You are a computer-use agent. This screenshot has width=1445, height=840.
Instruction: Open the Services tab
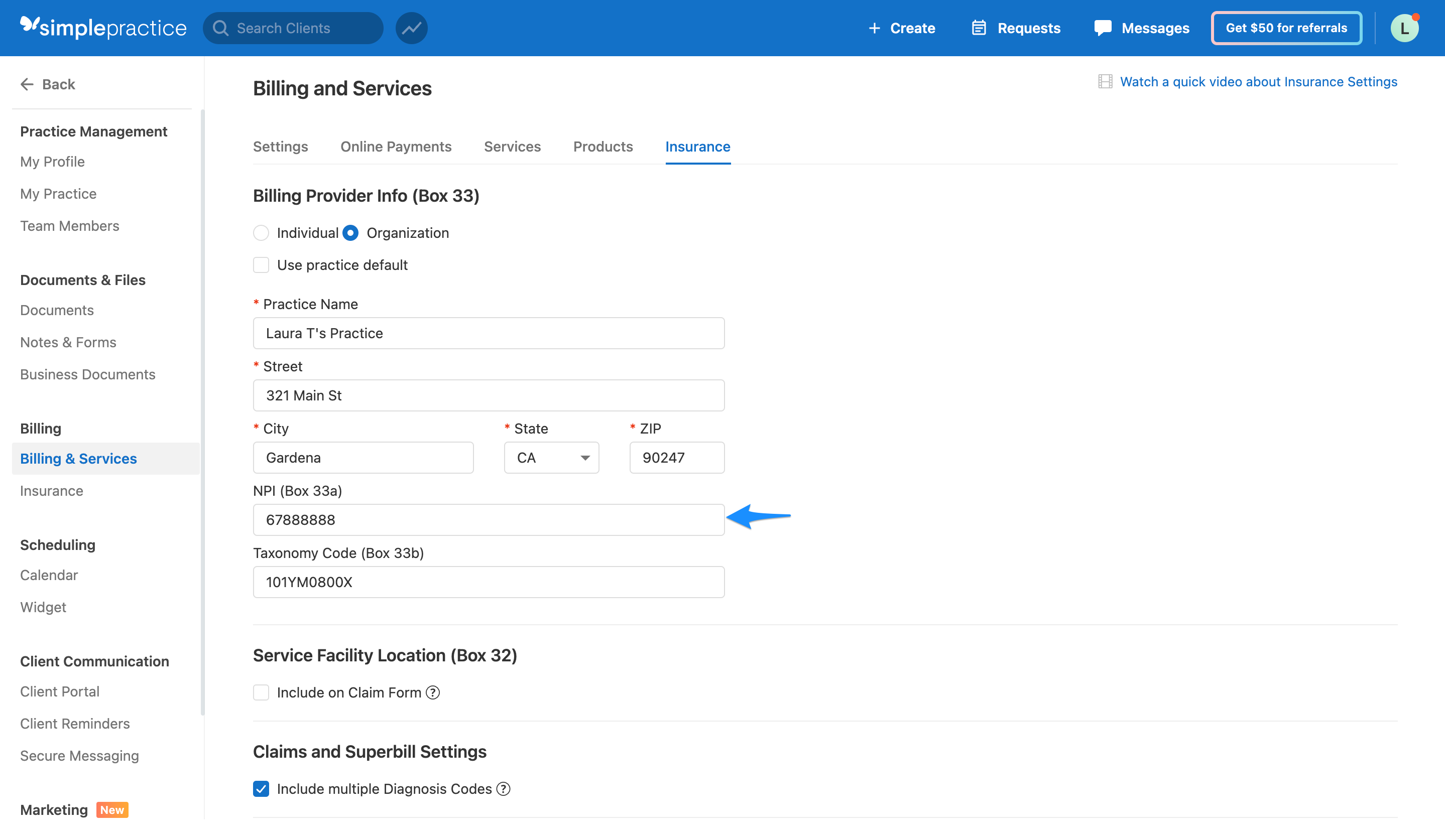pyautogui.click(x=512, y=147)
